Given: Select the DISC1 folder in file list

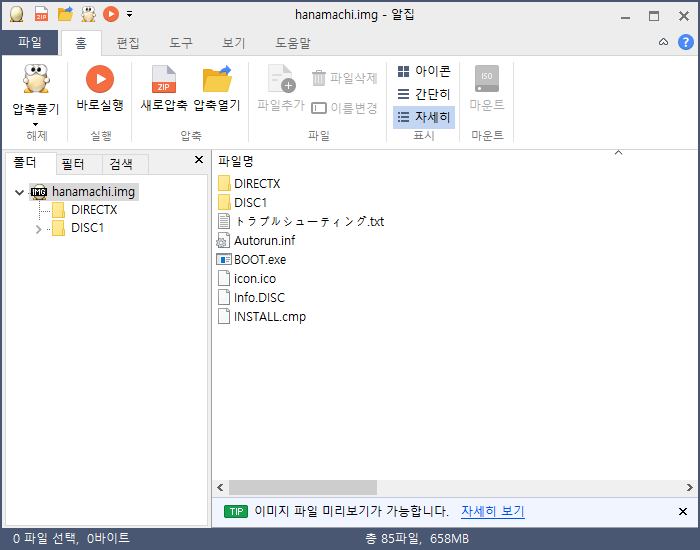Looking at the screenshot, I should pos(242,203).
